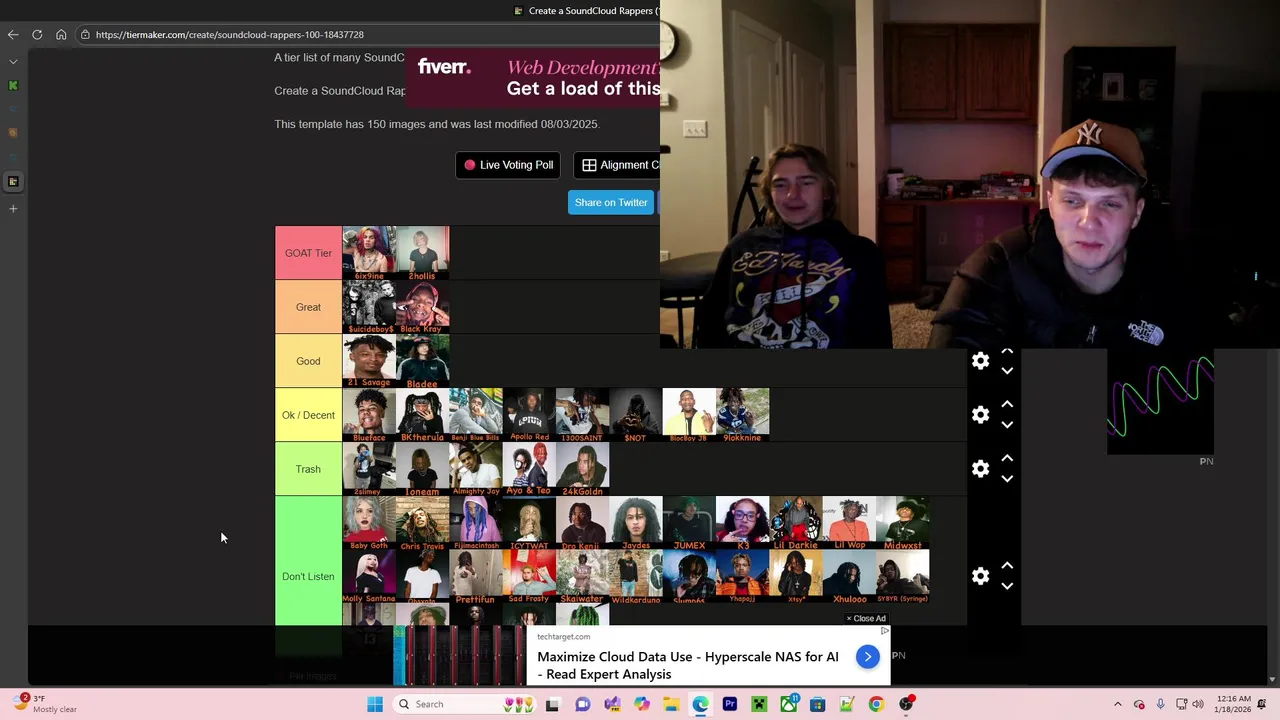Select the GOAT Tier label
The width and height of the screenshot is (1280, 720).
pos(308,253)
